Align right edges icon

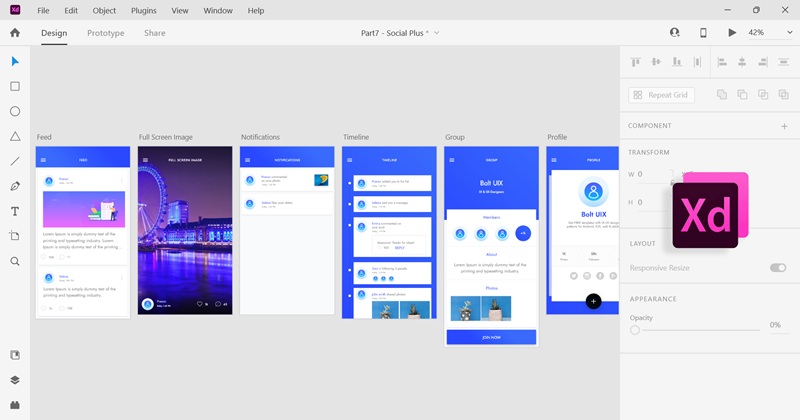(763, 62)
